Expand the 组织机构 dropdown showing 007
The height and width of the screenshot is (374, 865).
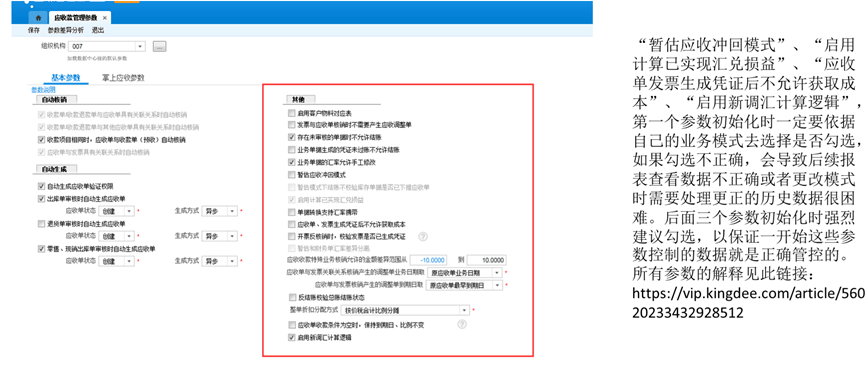(x=140, y=46)
